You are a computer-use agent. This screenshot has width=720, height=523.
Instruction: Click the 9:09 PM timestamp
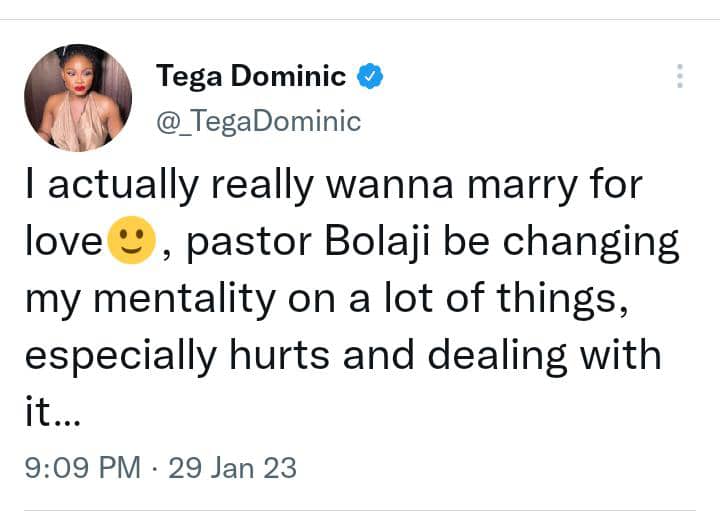82,468
